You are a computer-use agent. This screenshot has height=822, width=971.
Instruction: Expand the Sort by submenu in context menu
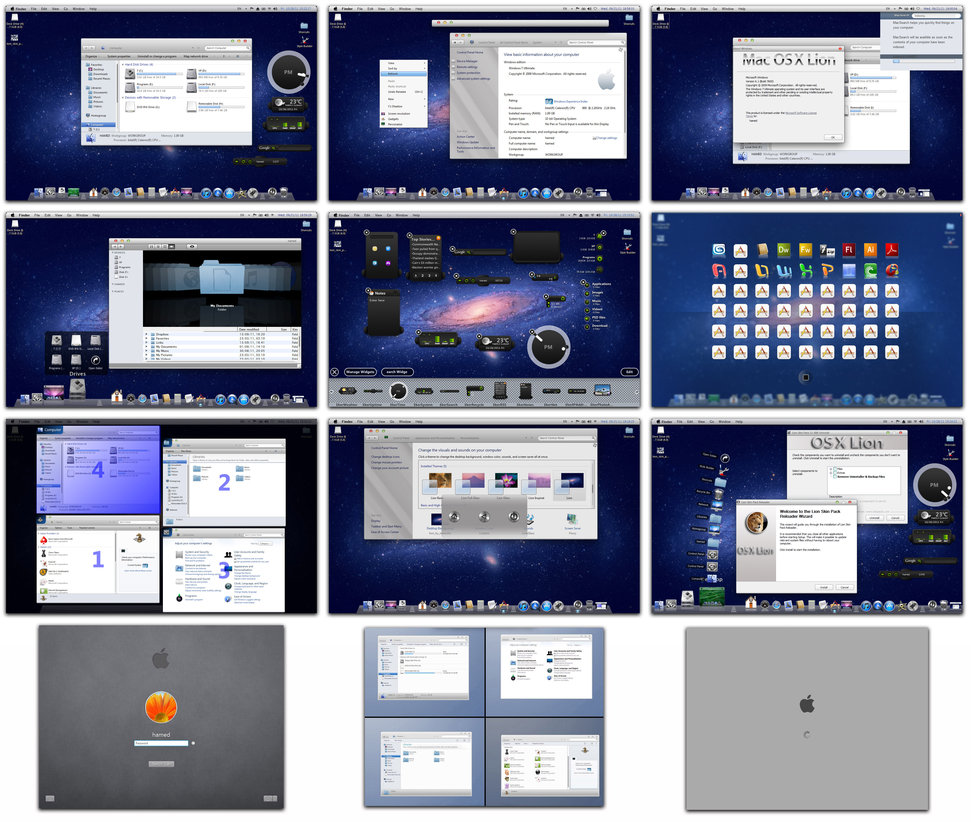tap(425, 68)
